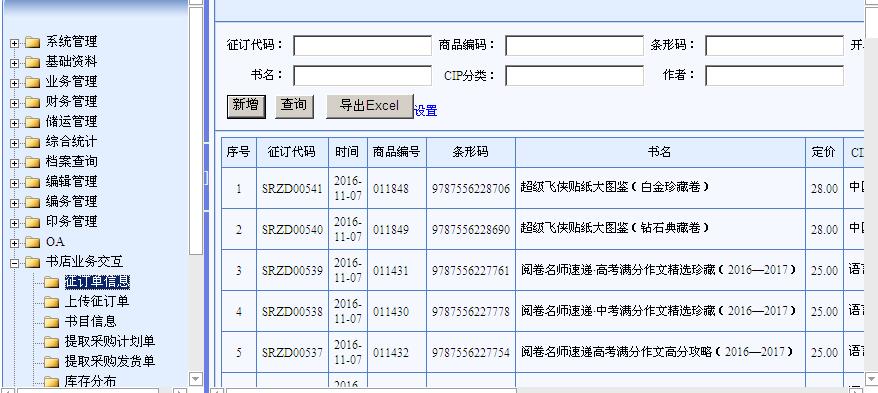Image resolution: width=878 pixels, height=393 pixels.
Task: Expand the 储运管理 tree node
Action: [14, 123]
